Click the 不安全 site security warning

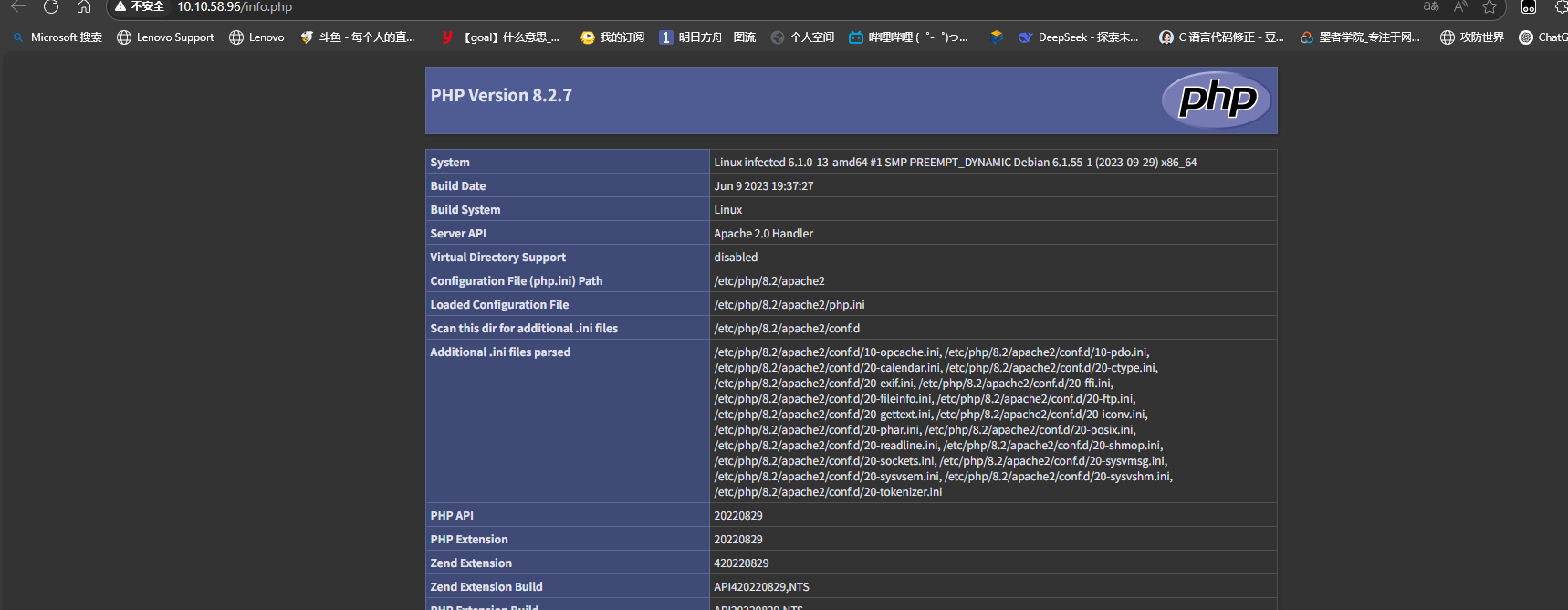139,7
